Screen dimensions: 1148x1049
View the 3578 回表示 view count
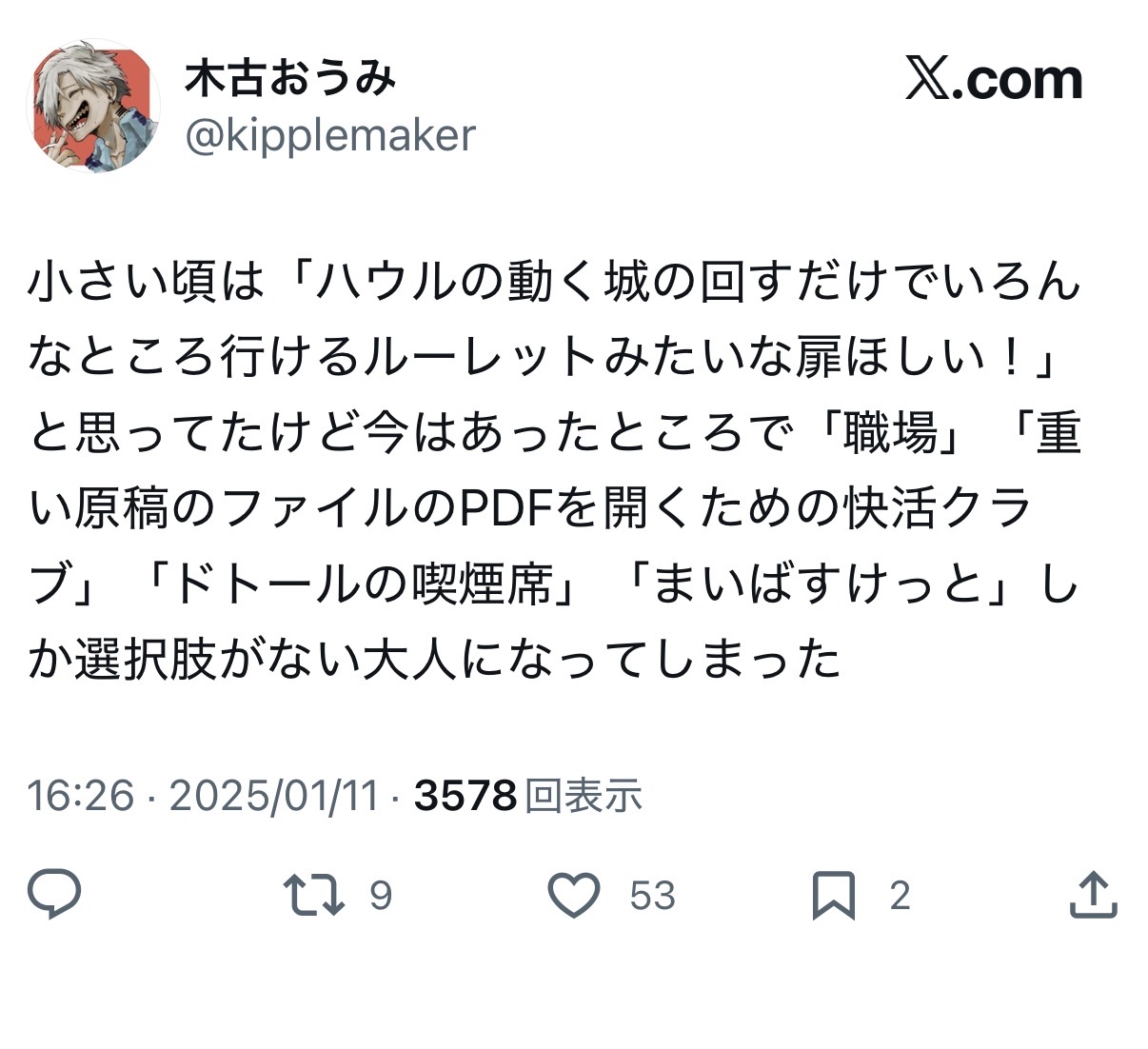528,795
